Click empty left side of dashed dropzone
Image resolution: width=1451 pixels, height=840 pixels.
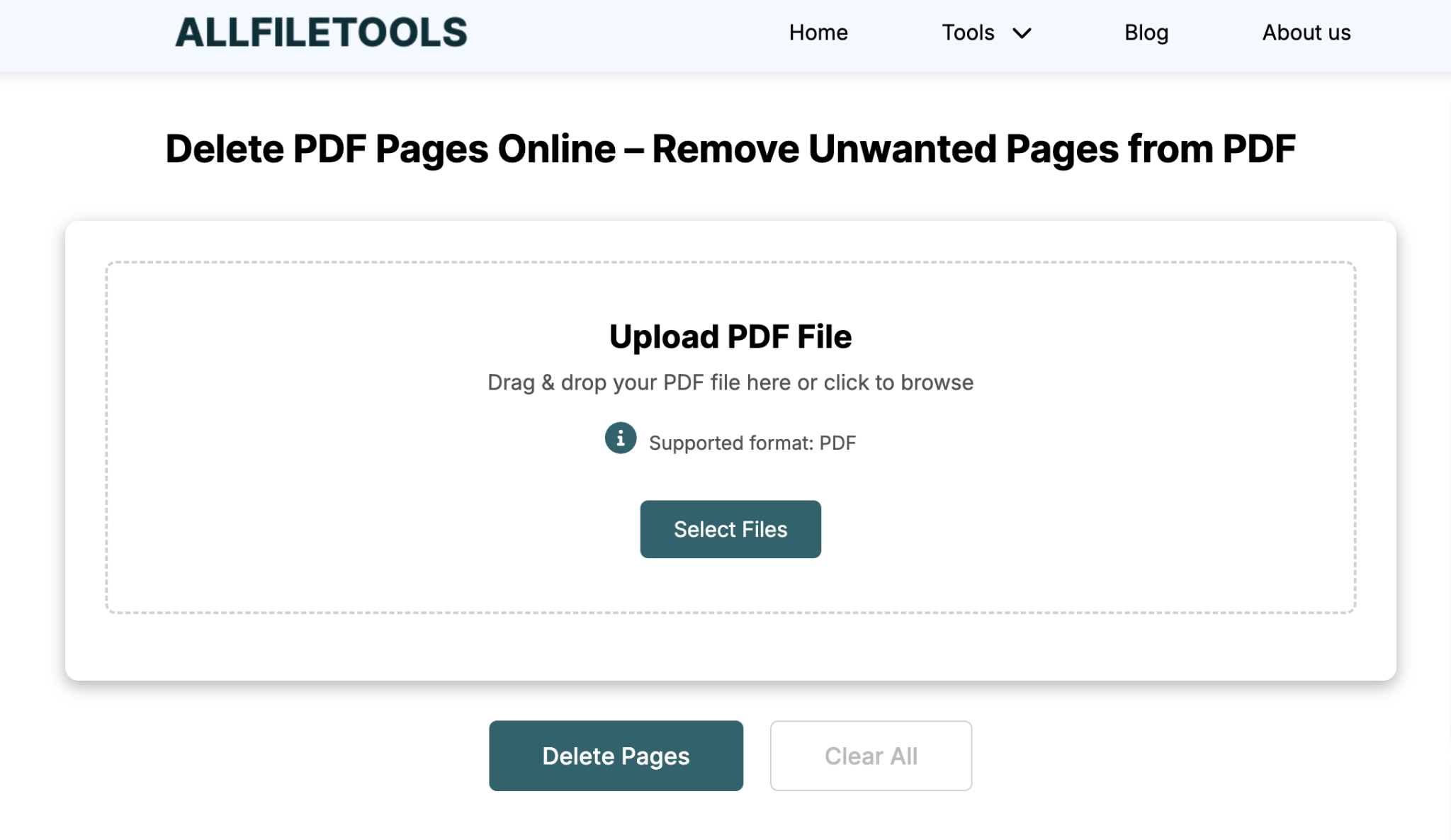coord(283,439)
